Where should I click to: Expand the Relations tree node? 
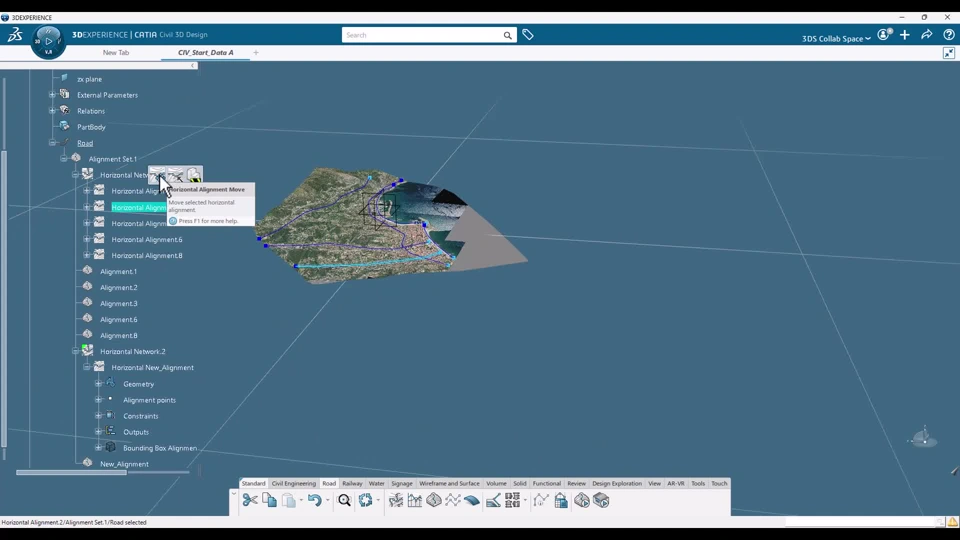click(52, 111)
